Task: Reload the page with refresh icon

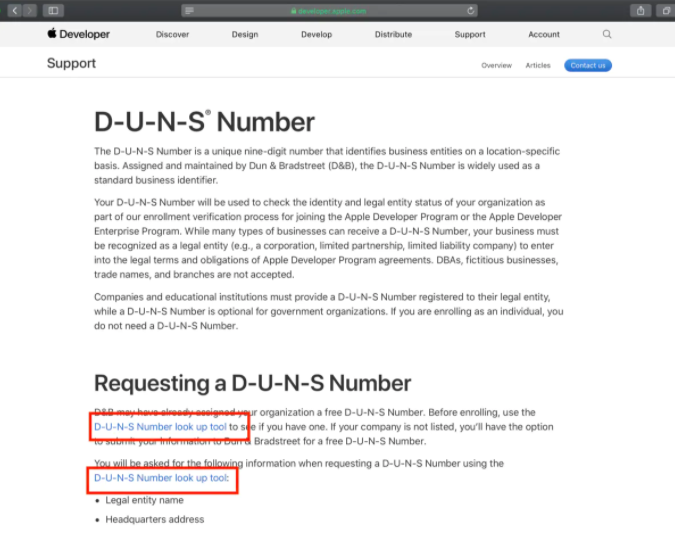Action: pos(471,11)
